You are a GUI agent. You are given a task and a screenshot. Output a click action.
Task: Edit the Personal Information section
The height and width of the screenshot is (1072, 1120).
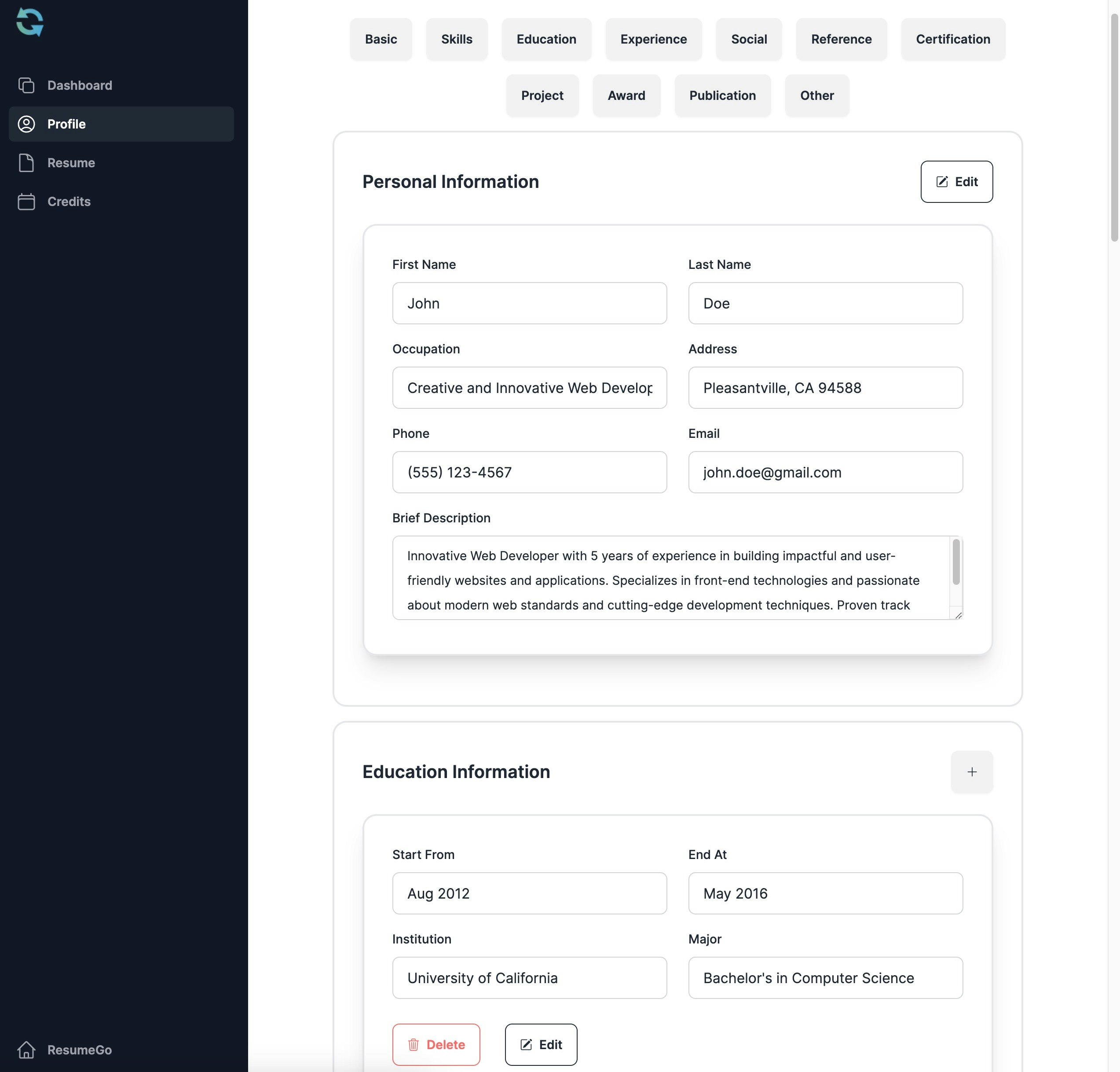[x=956, y=182]
